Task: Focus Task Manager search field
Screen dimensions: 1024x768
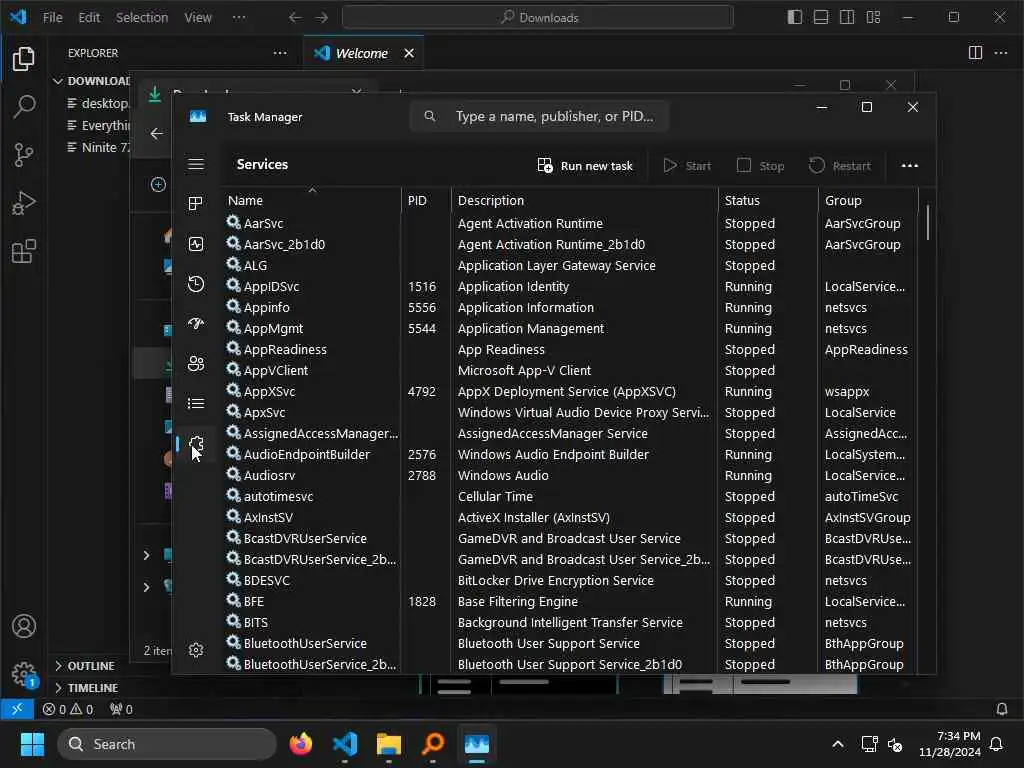Action: (539, 116)
